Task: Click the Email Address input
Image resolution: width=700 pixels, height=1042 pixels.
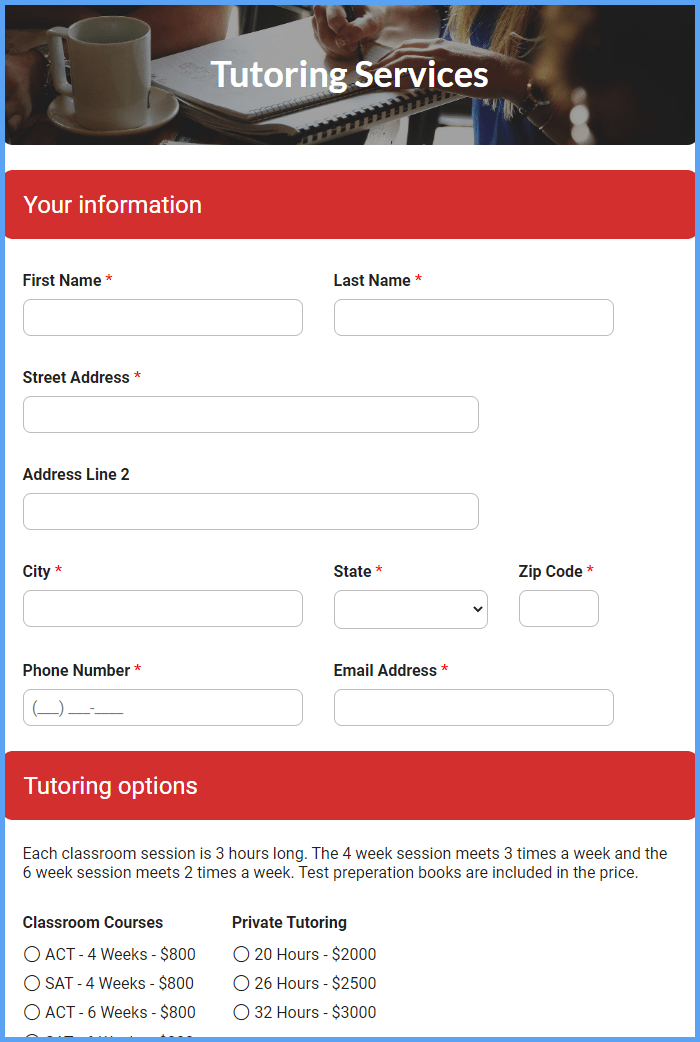Action: pos(473,708)
